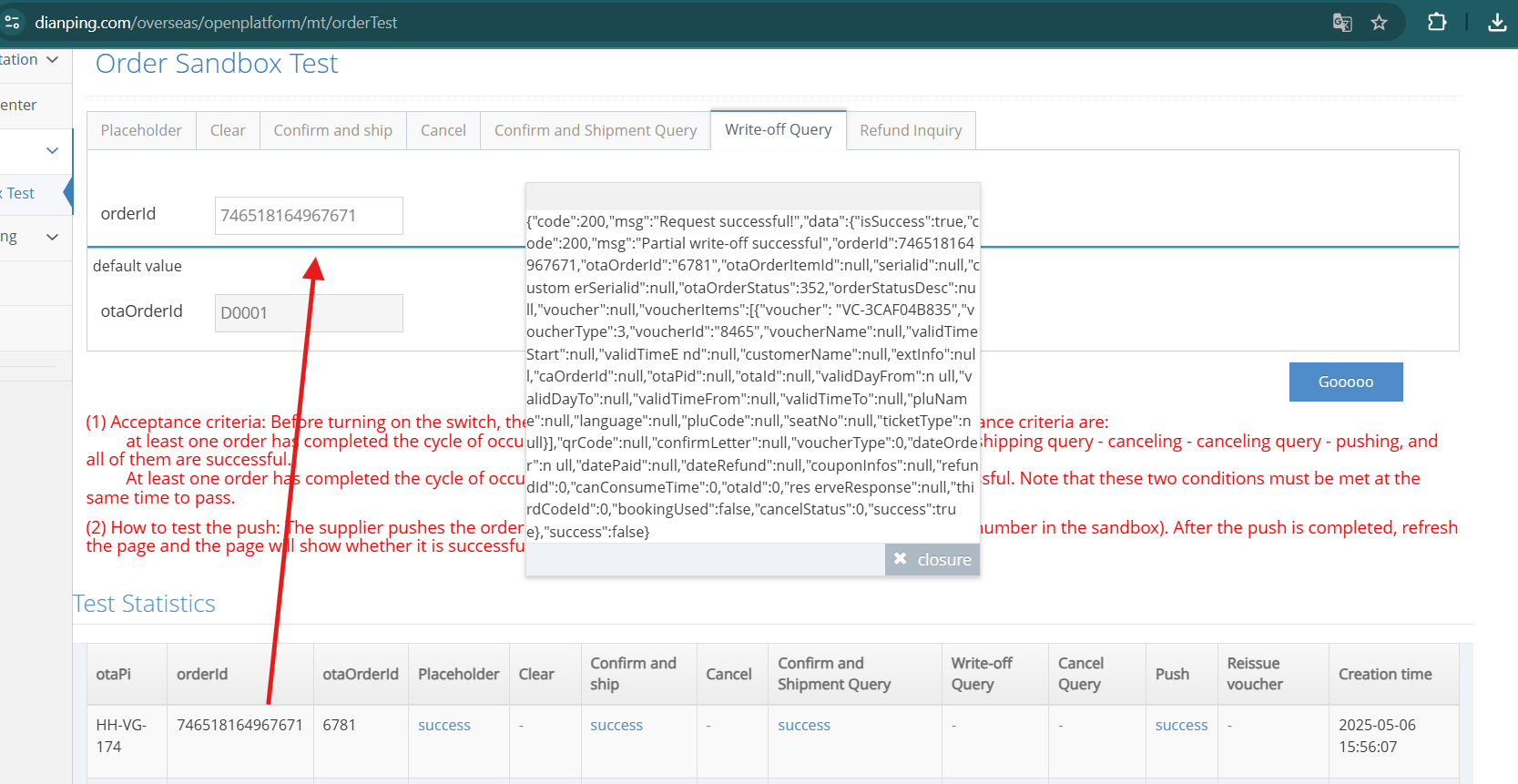
Task: Select the Confirm and Shipment Query tab
Action: pos(596,130)
